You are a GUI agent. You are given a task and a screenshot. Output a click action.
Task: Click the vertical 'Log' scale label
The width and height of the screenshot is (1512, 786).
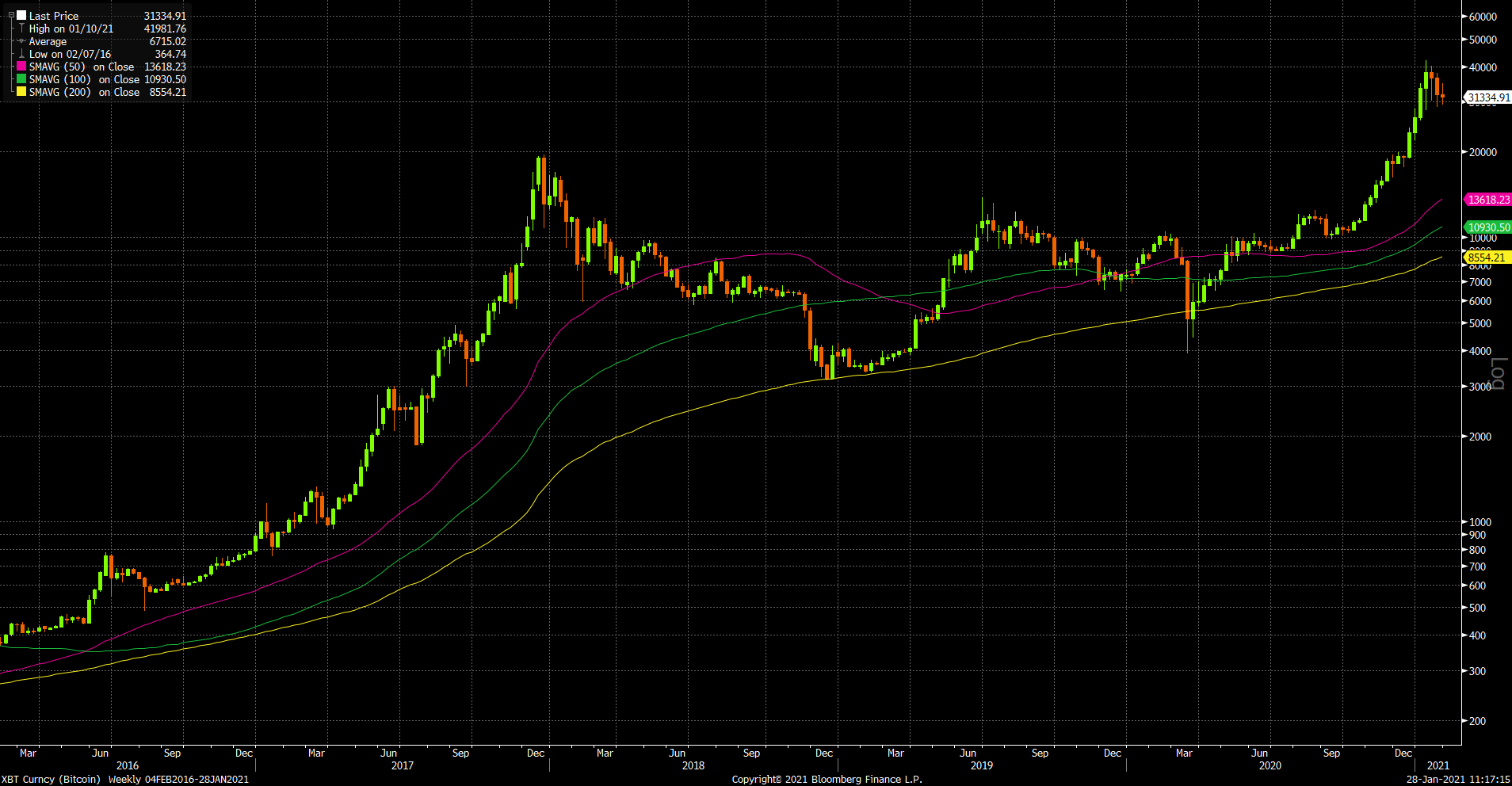click(1498, 373)
